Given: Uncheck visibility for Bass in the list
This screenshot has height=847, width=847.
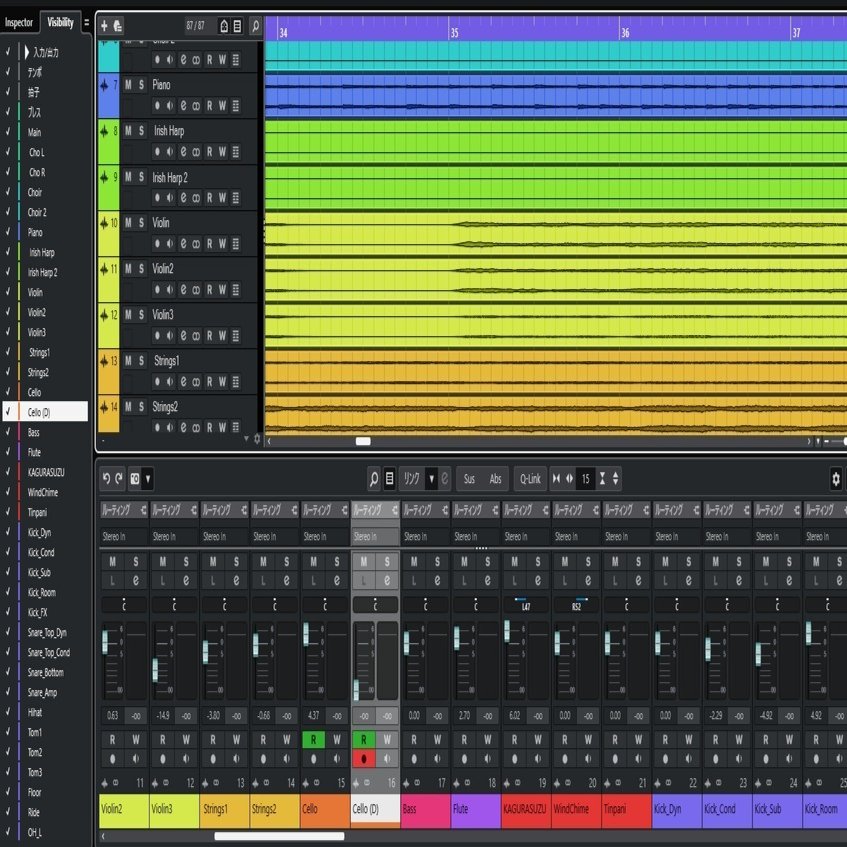Looking at the screenshot, I should click(x=8, y=432).
